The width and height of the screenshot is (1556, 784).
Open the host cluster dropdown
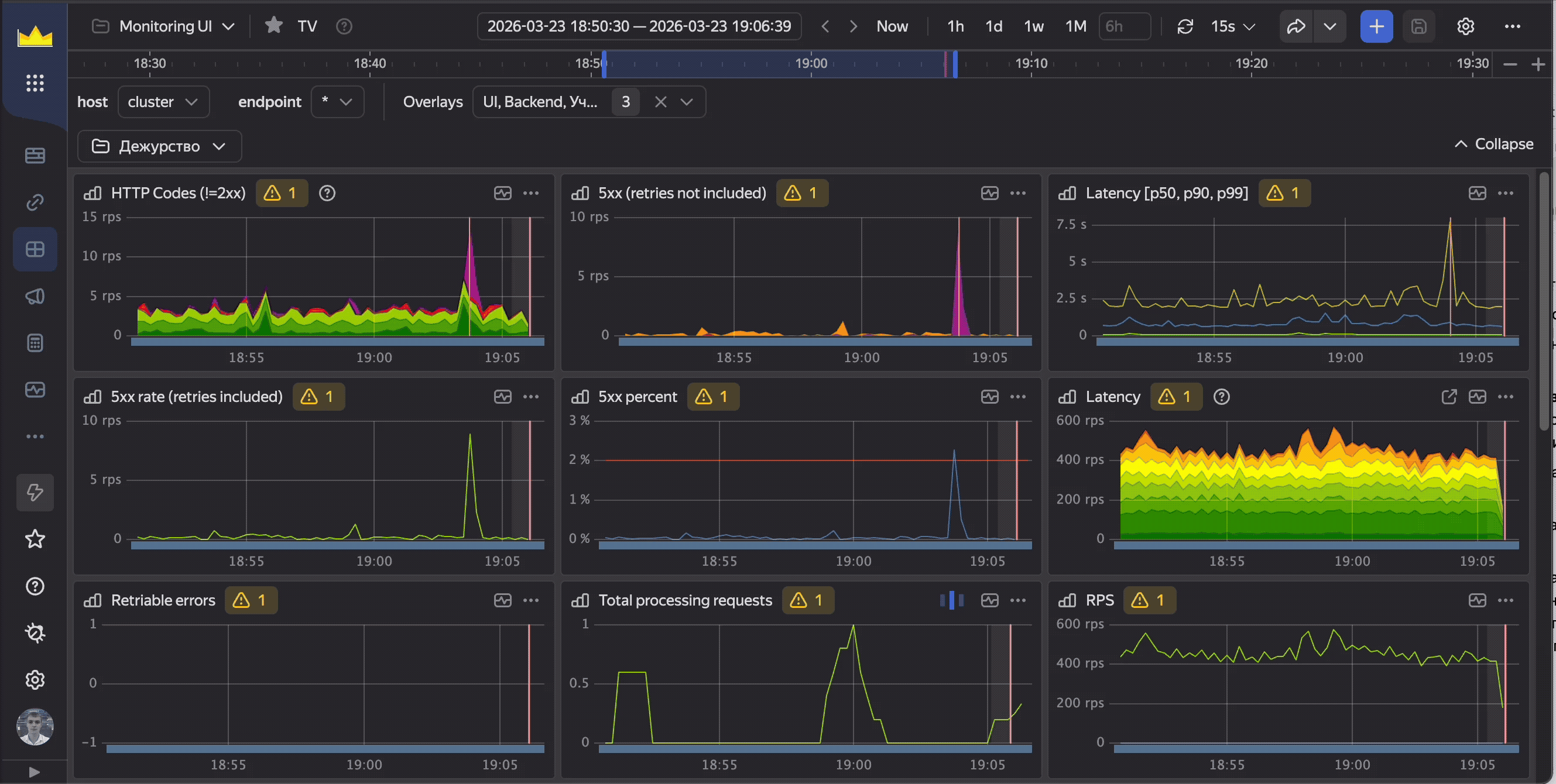pos(163,102)
